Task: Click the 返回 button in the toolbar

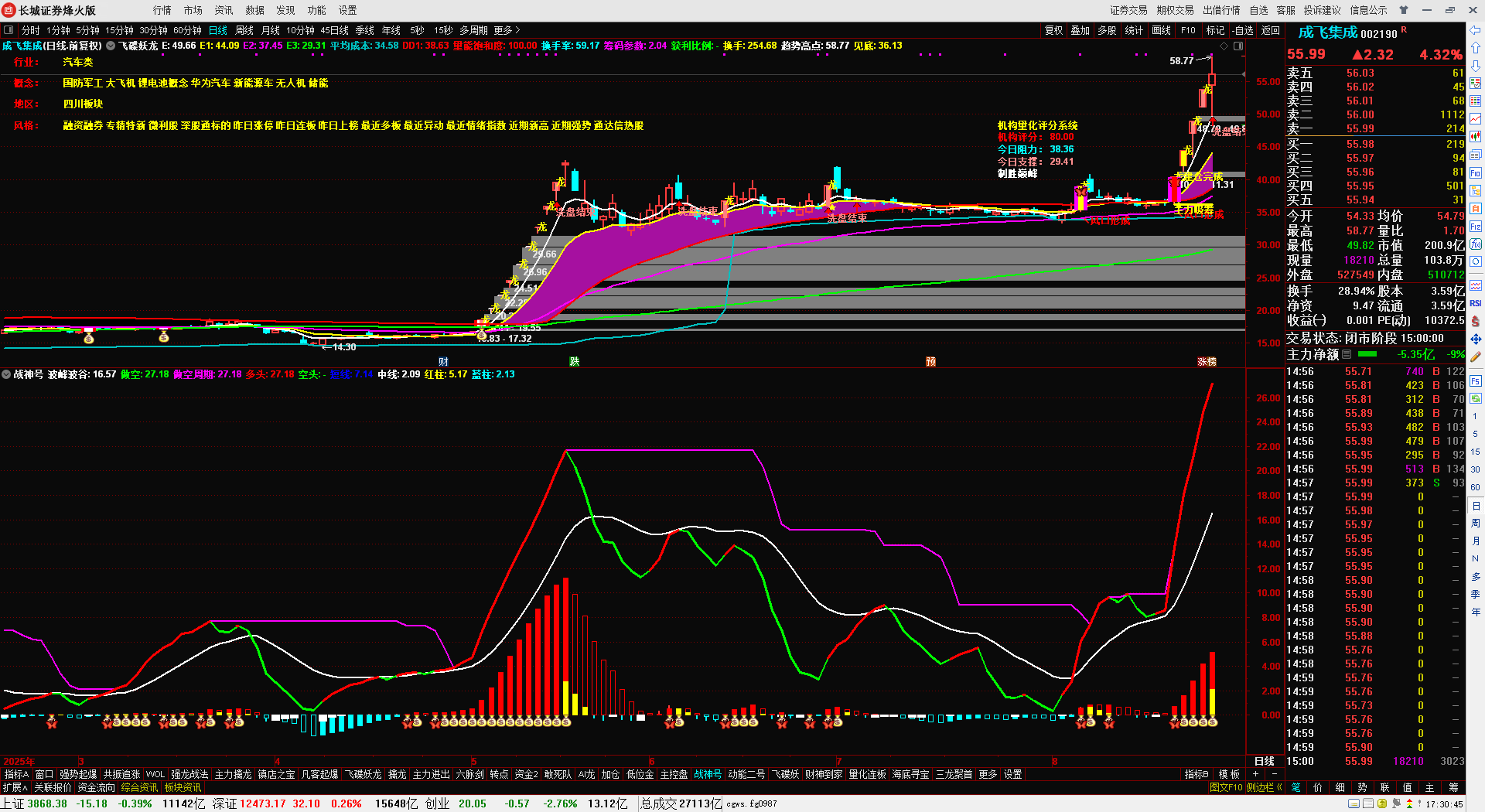Action: (x=1271, y=30)
